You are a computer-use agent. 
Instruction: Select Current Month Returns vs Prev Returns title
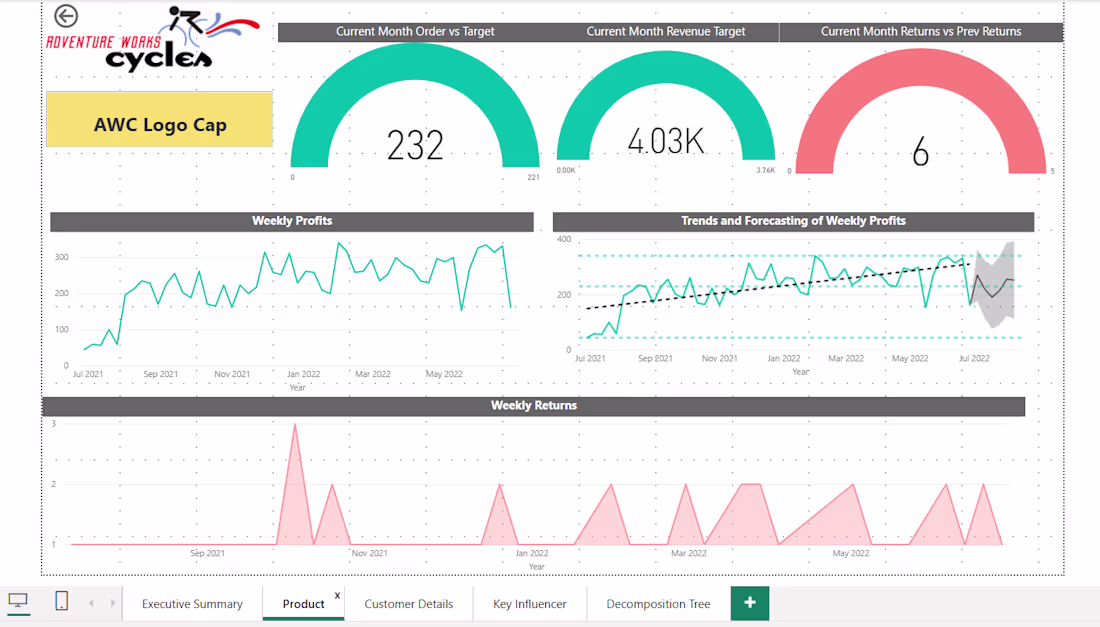click(921, 32)
